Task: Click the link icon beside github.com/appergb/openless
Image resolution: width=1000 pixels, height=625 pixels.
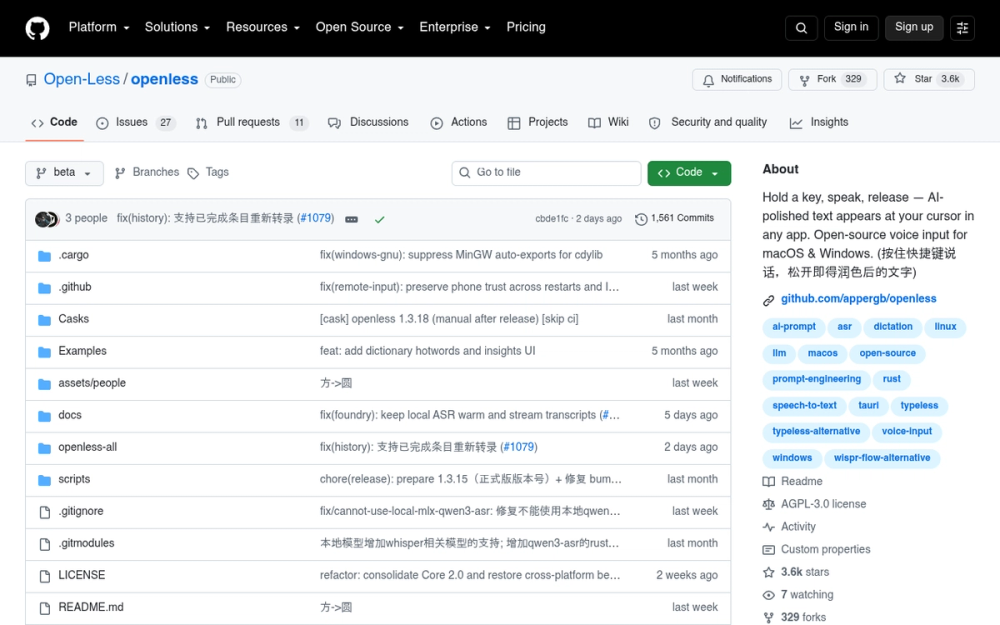Action: click(768, 300)
